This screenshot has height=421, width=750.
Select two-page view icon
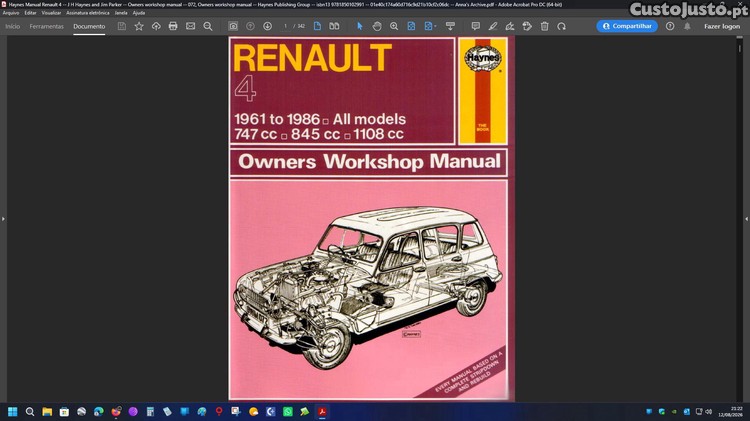point(334,26)
